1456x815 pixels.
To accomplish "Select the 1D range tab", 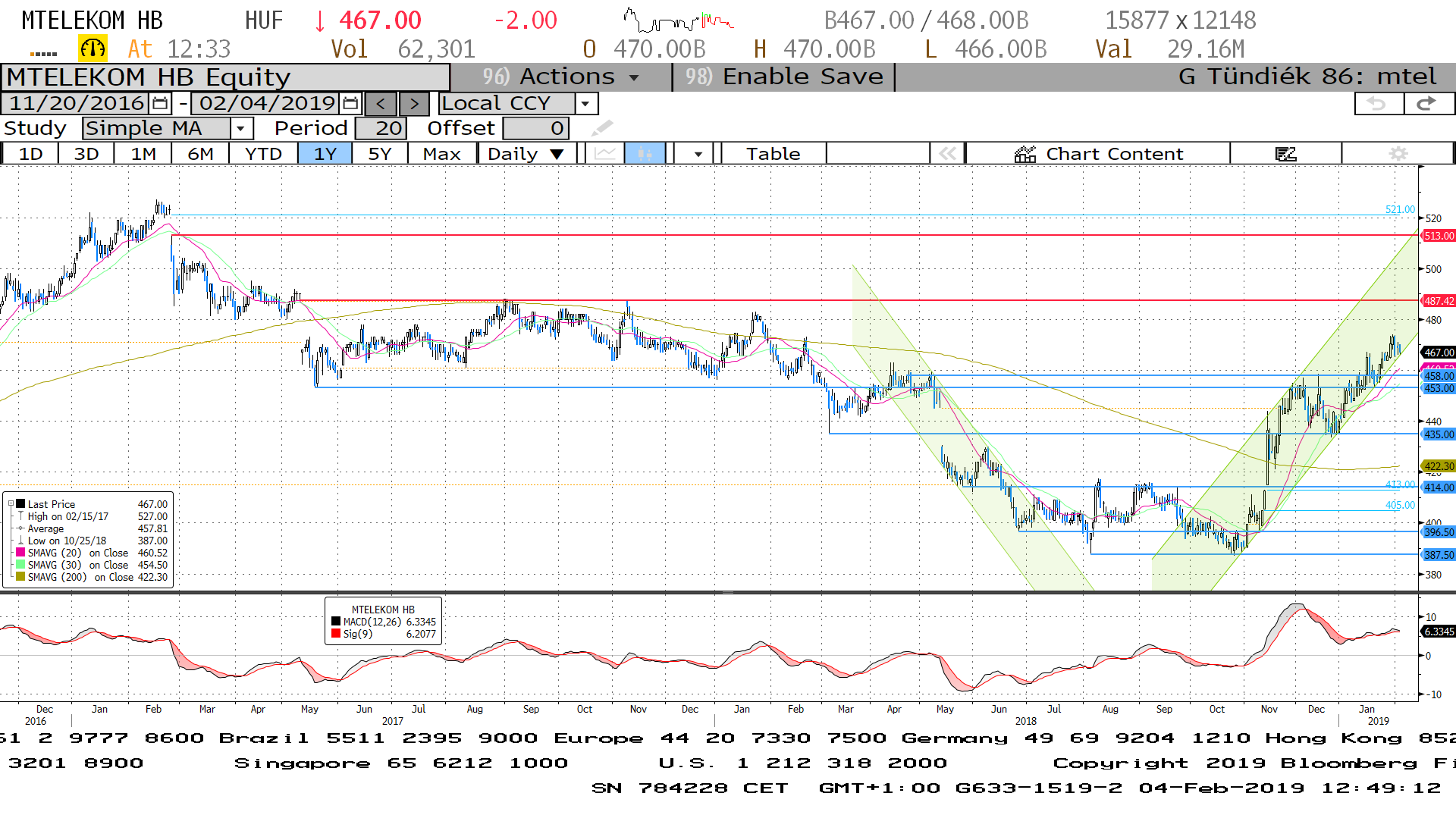I will [30, 154].
